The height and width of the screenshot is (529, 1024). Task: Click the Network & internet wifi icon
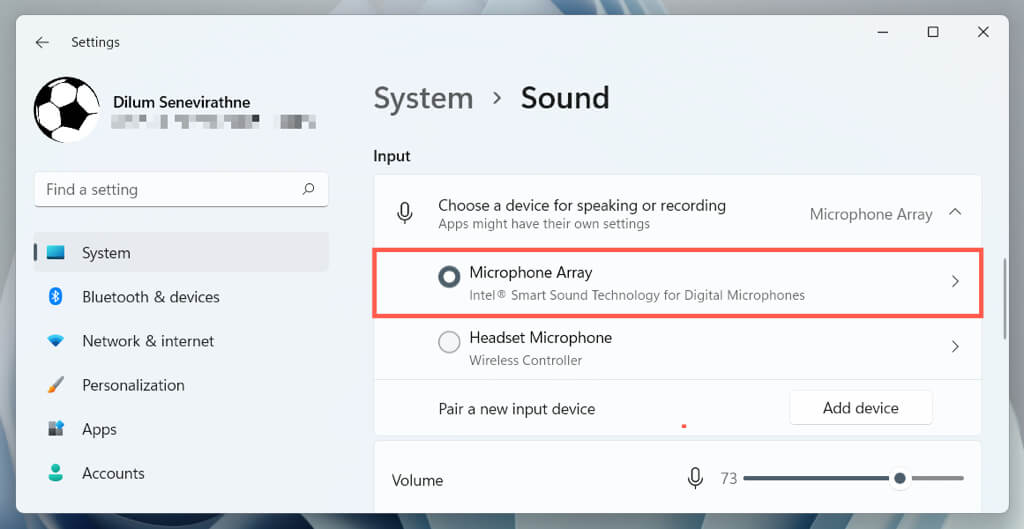tap(56, 341)
